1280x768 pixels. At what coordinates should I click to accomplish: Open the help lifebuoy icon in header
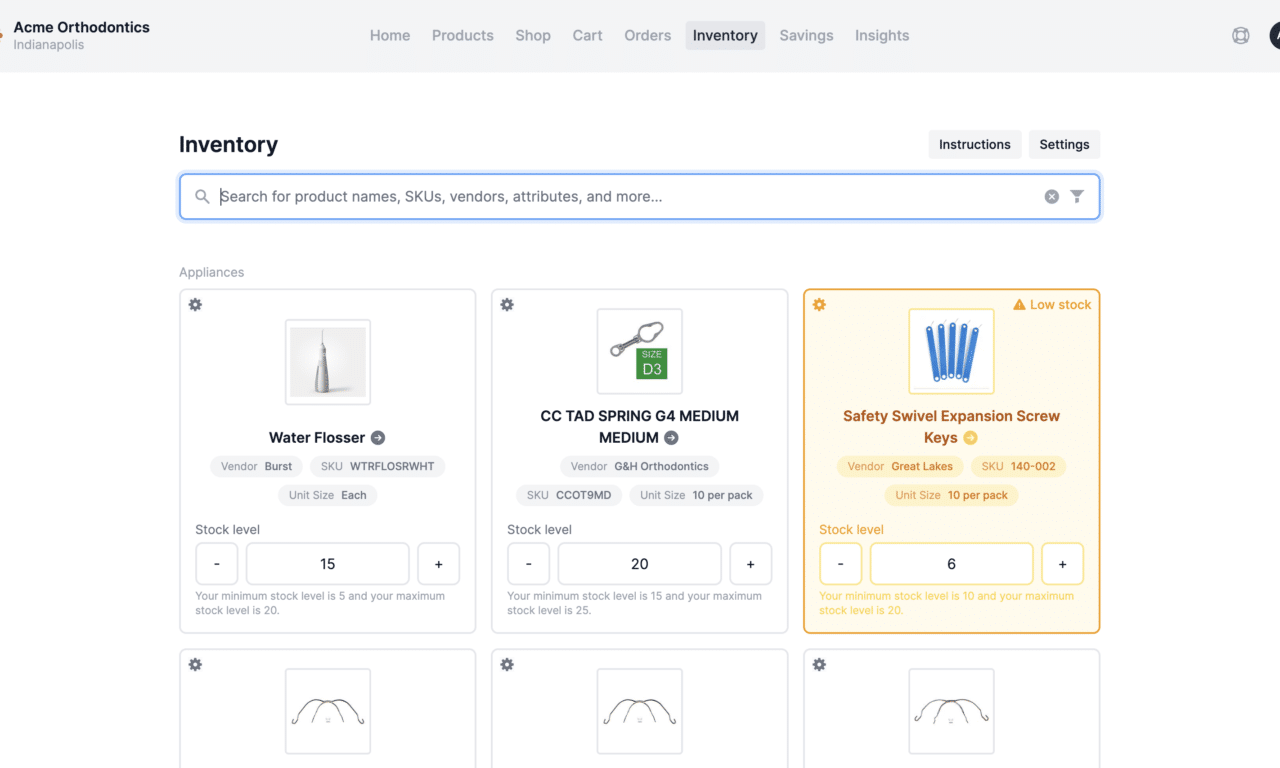click(x=1240, y=36)
